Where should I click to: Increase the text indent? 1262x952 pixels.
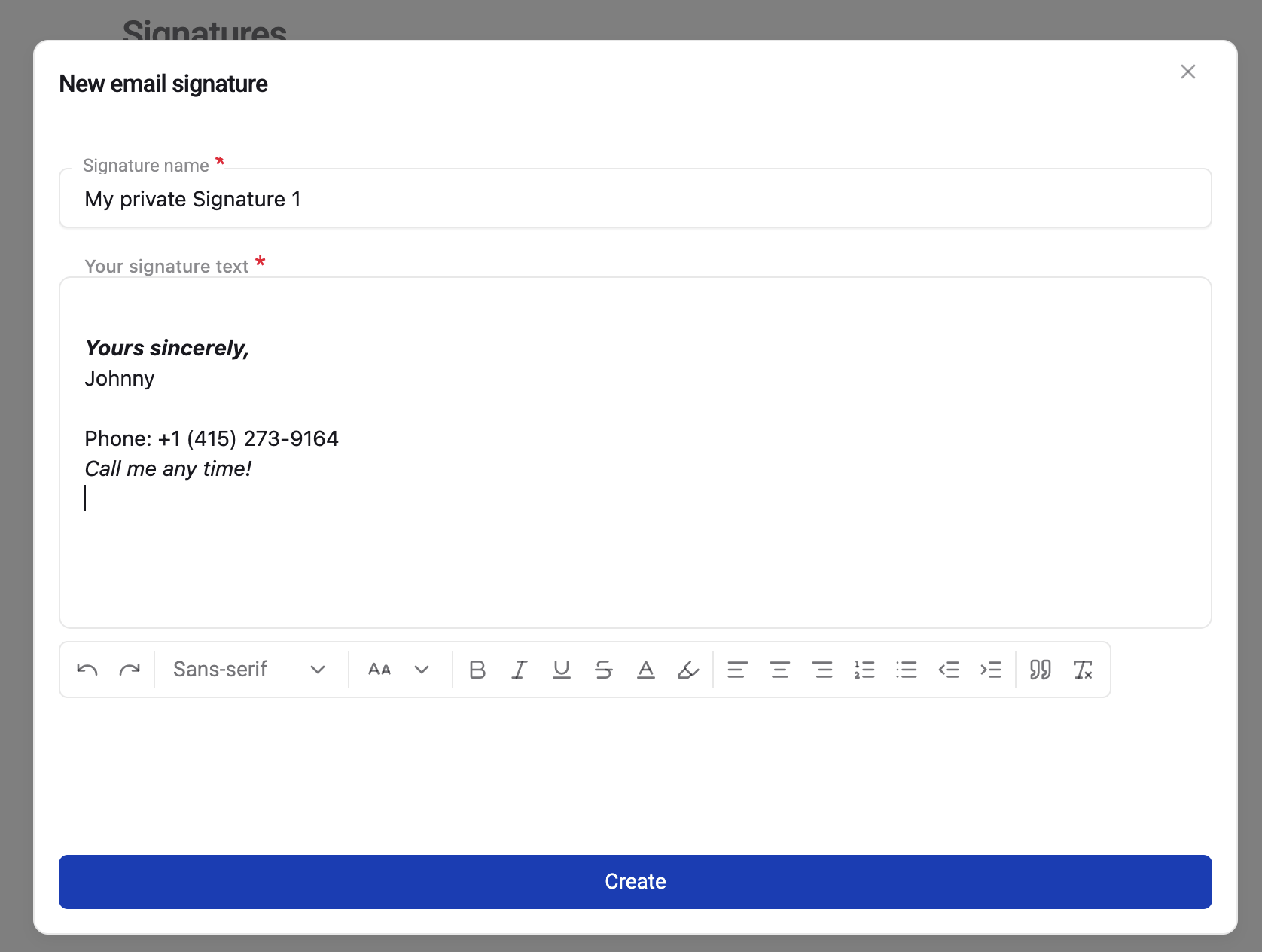991,670
